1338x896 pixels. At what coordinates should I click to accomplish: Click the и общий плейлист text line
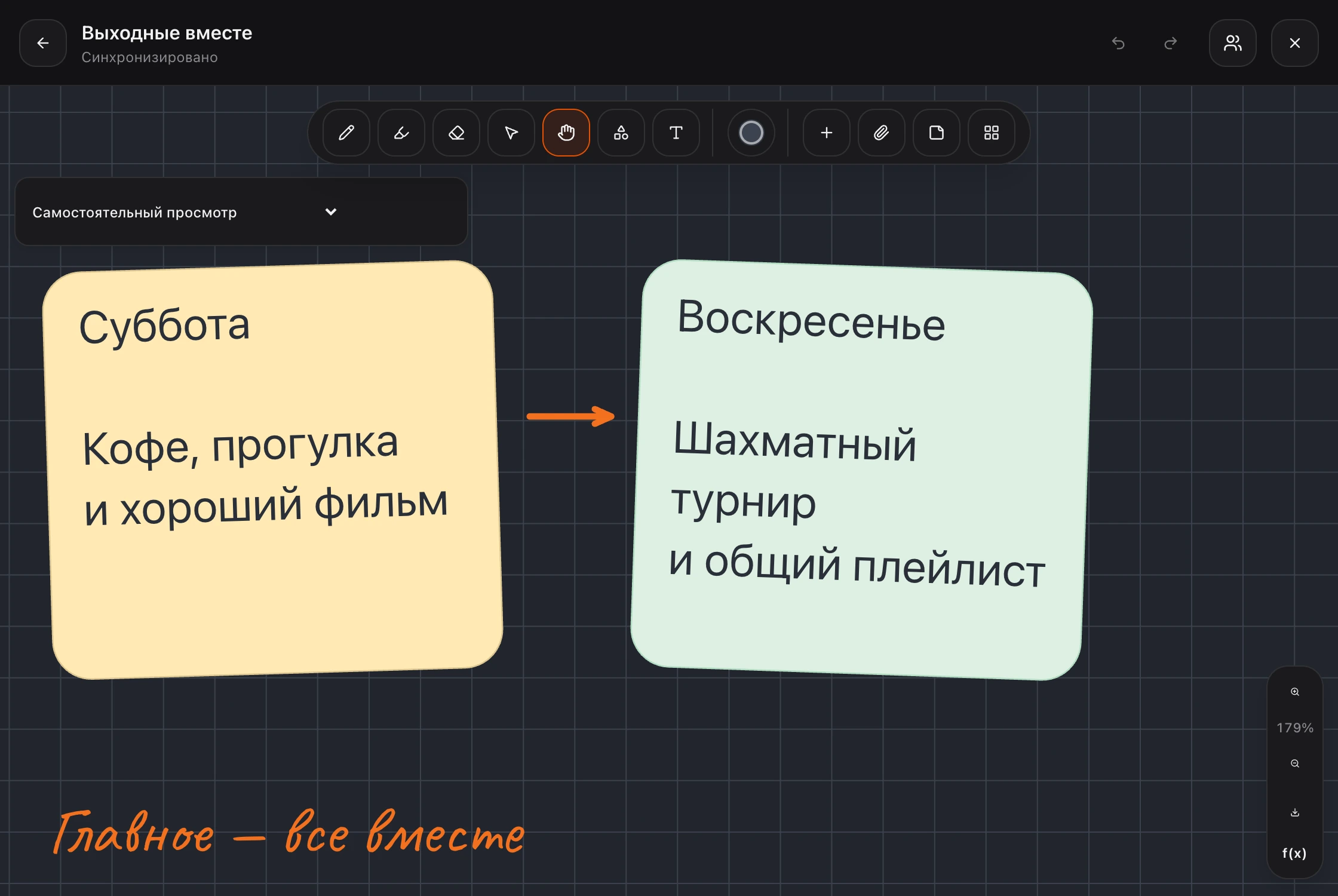[x=857, y=566]
